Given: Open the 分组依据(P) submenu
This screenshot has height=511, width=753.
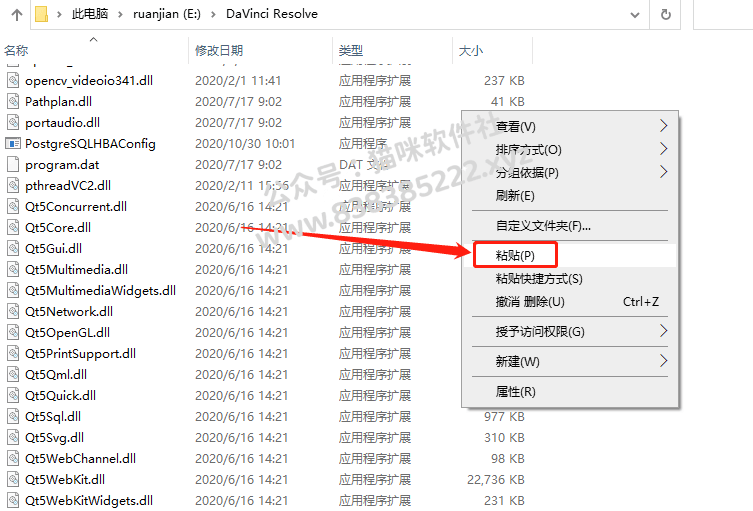Looking at the screenshot, I should click(x=570, y=172).
